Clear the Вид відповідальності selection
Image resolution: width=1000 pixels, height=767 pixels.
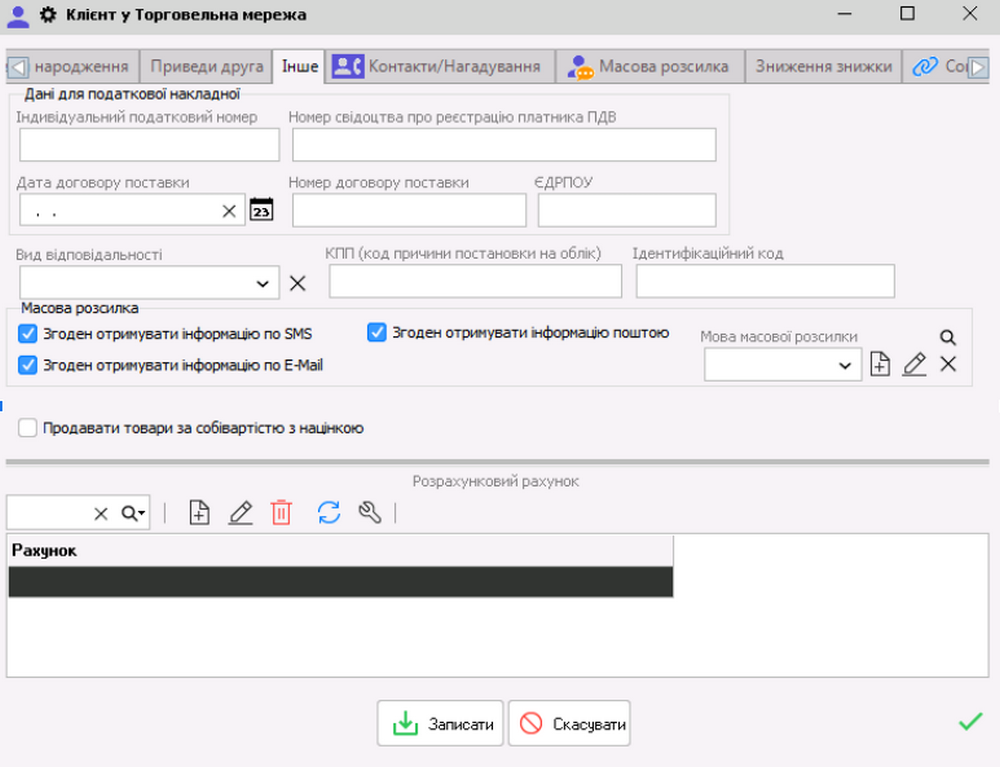coord(297,283)
